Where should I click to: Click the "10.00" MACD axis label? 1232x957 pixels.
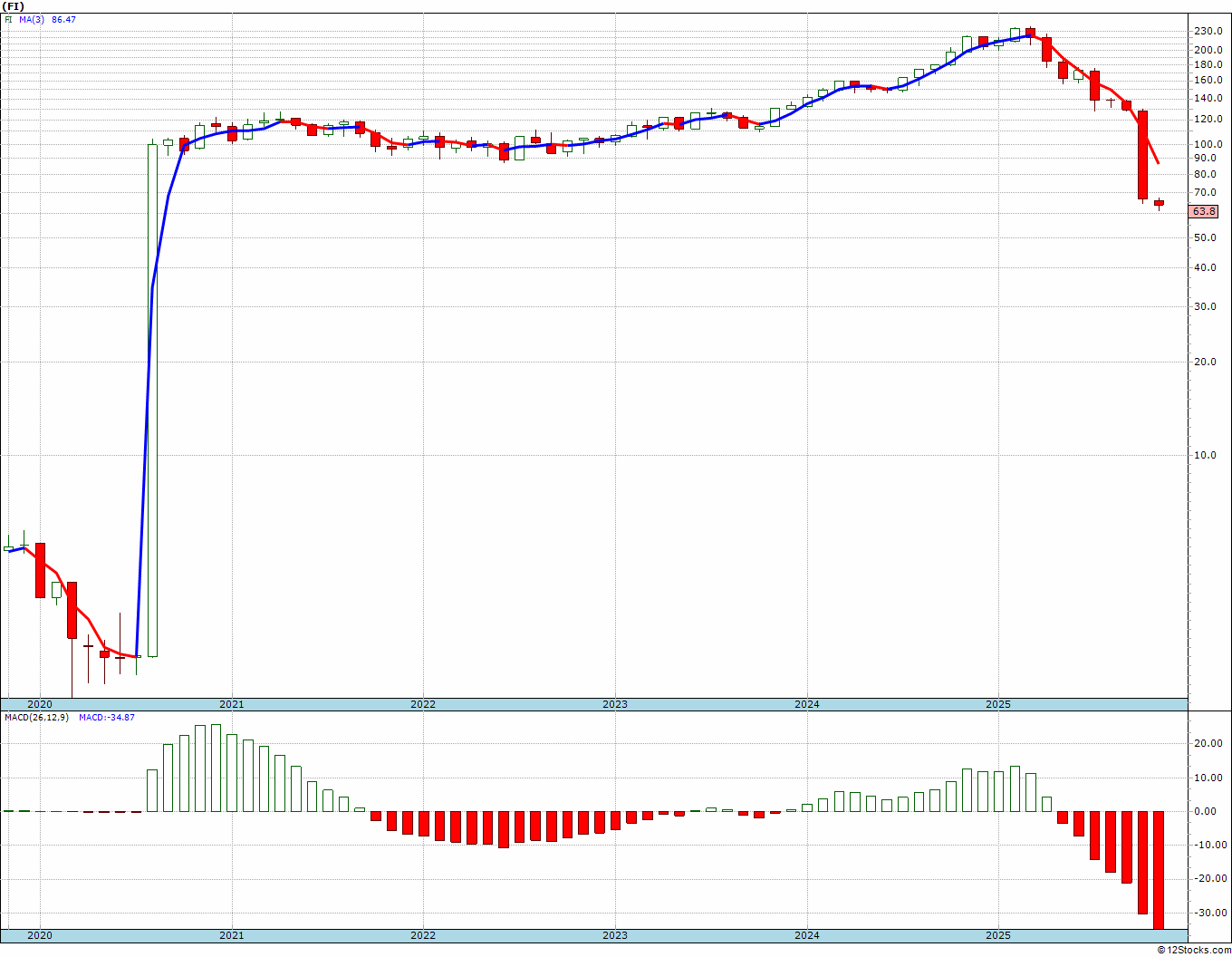click(x=1209, y=778)
